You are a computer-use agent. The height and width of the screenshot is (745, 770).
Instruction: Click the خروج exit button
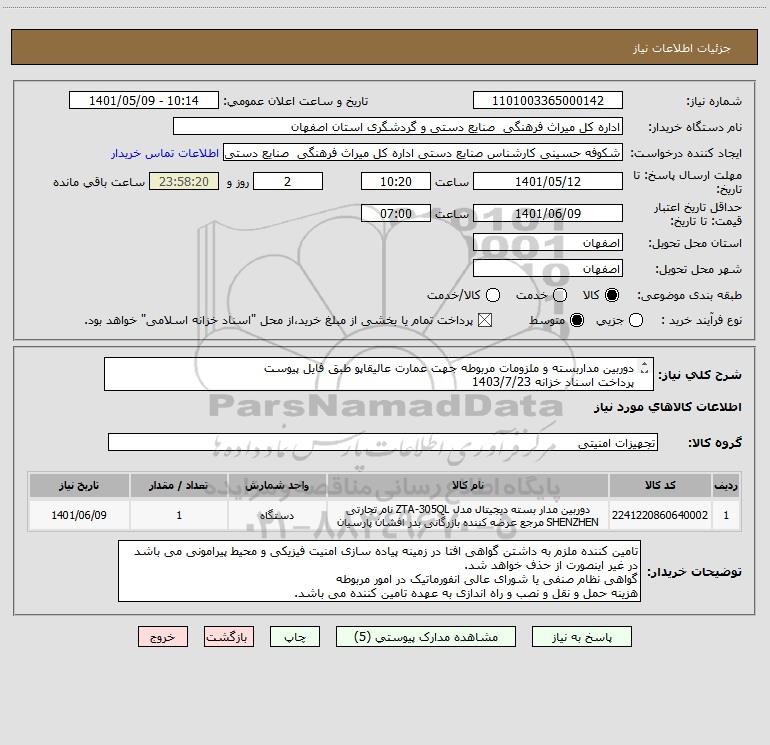coord(163,637)
